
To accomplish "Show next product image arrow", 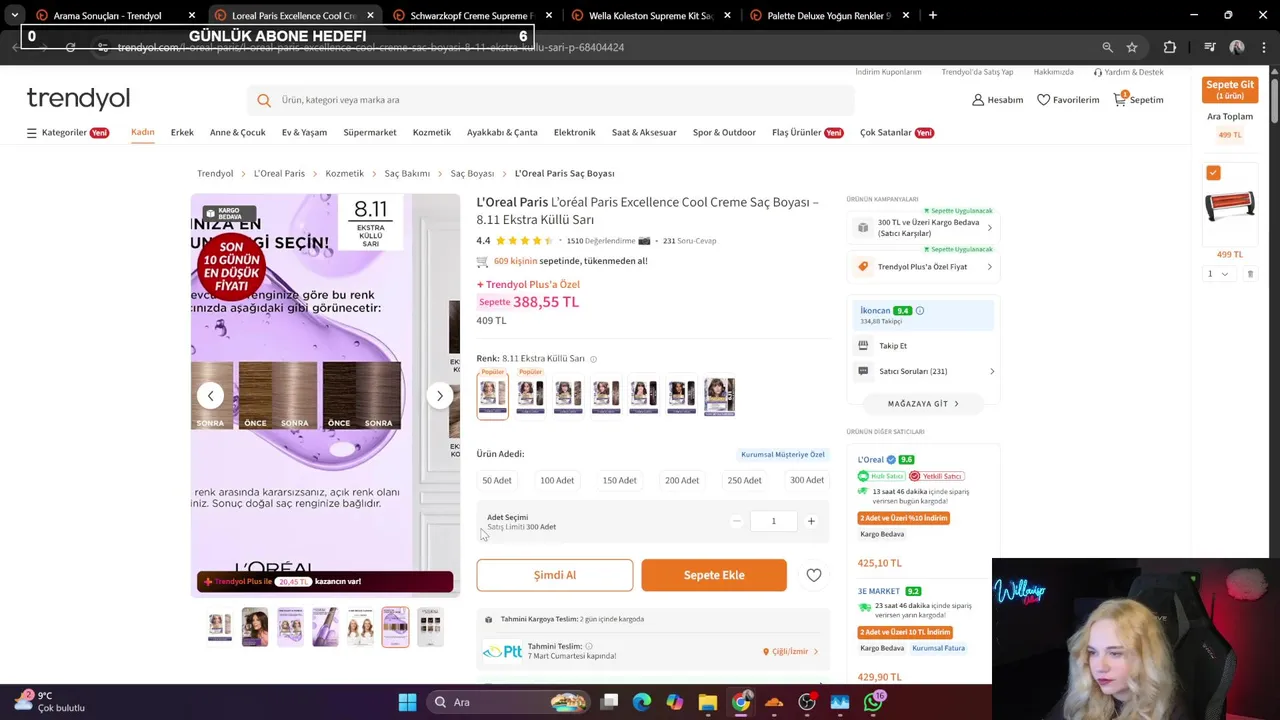I will click(x=439, y=396).
